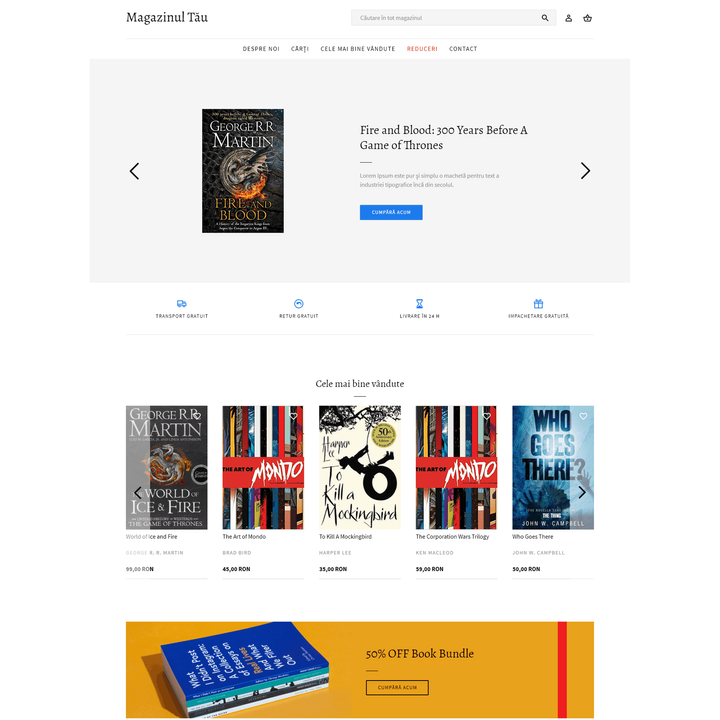Go to previous hero banner slide
Viewport: 720px width, 720px height.
pyautogui.click(x=134, y=171)
